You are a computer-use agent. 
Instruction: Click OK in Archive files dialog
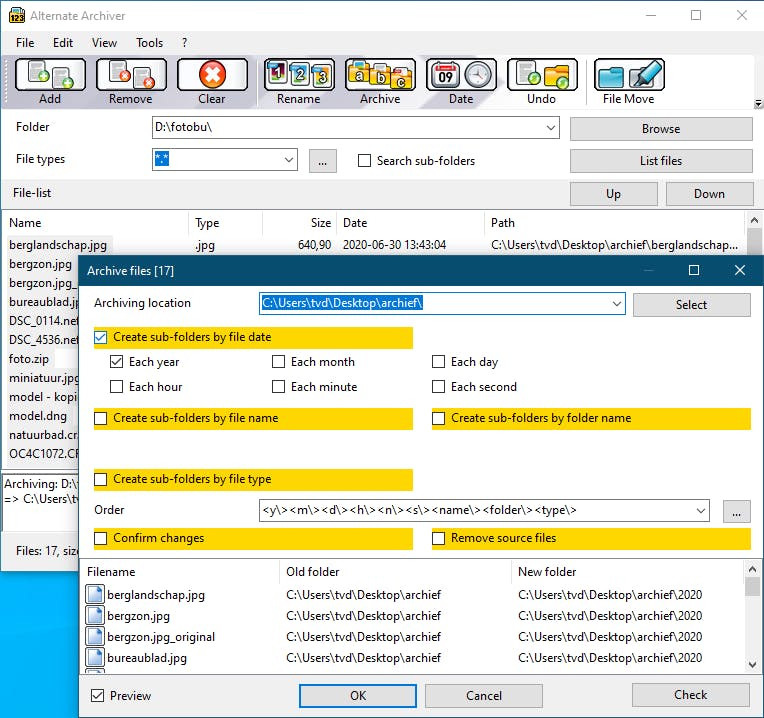pos(358,696)
